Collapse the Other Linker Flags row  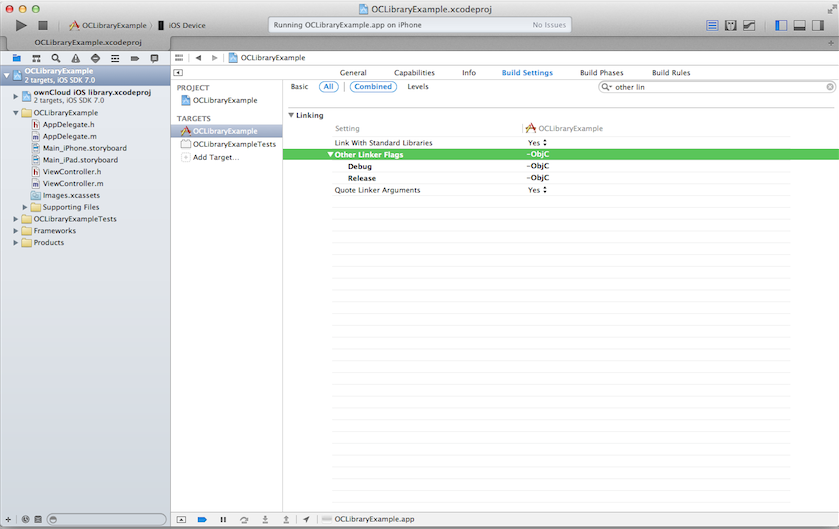coord(330,155)
